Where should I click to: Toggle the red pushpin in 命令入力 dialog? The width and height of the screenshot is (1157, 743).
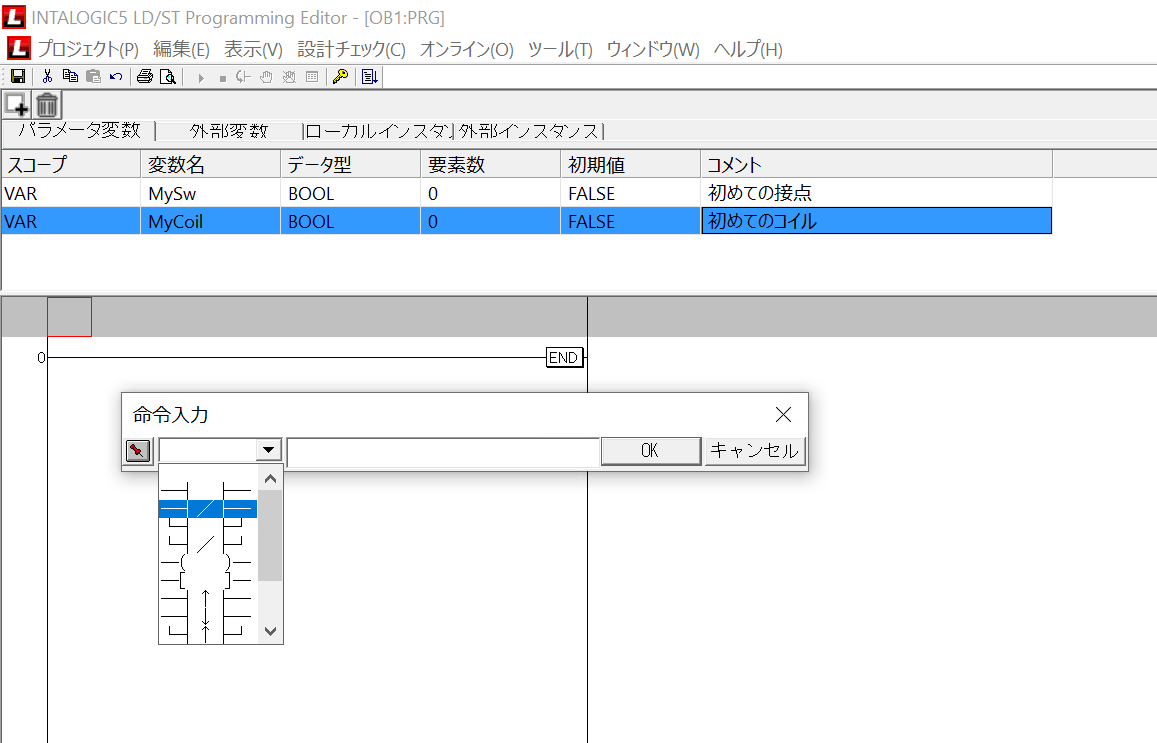[138, 451]
